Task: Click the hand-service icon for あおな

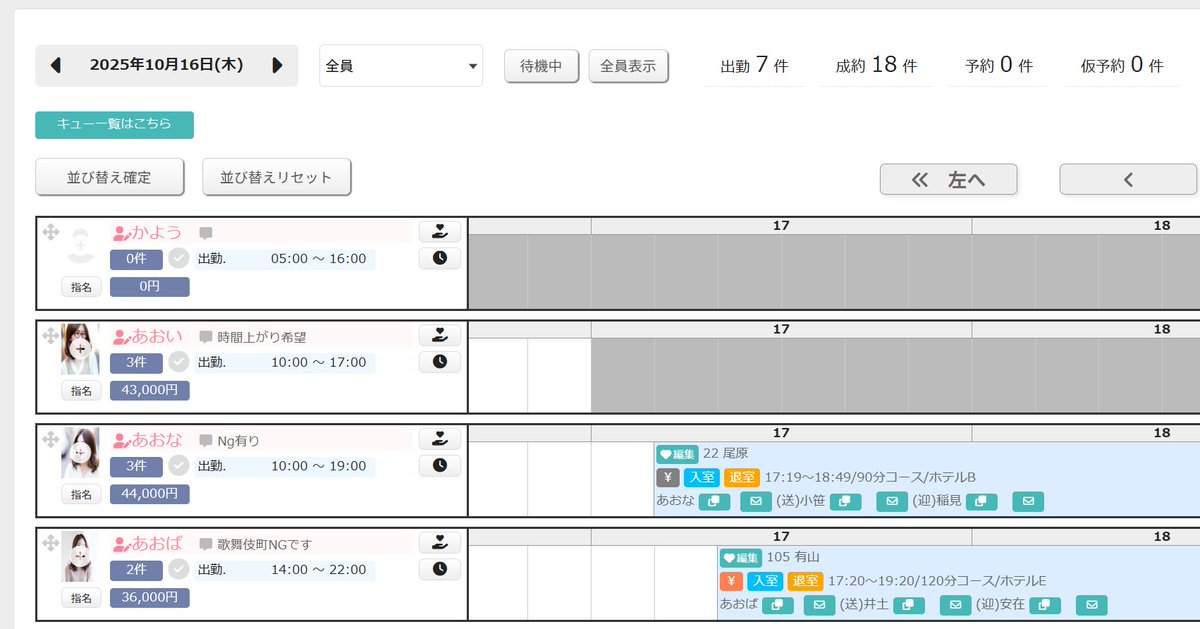Action: pyautogui.click(x=440, y=440)
